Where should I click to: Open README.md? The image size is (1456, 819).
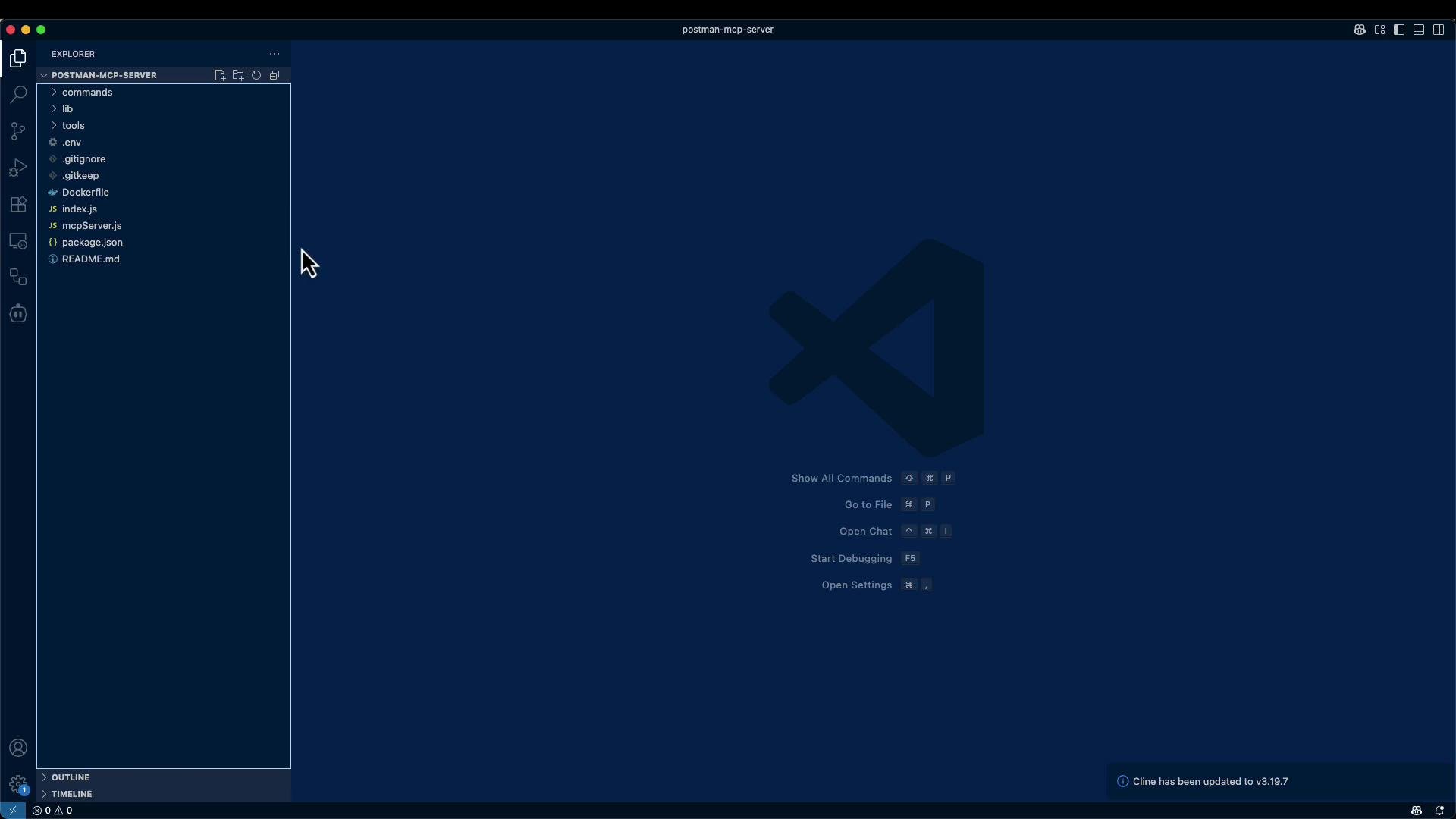click(x=164, y=259)
